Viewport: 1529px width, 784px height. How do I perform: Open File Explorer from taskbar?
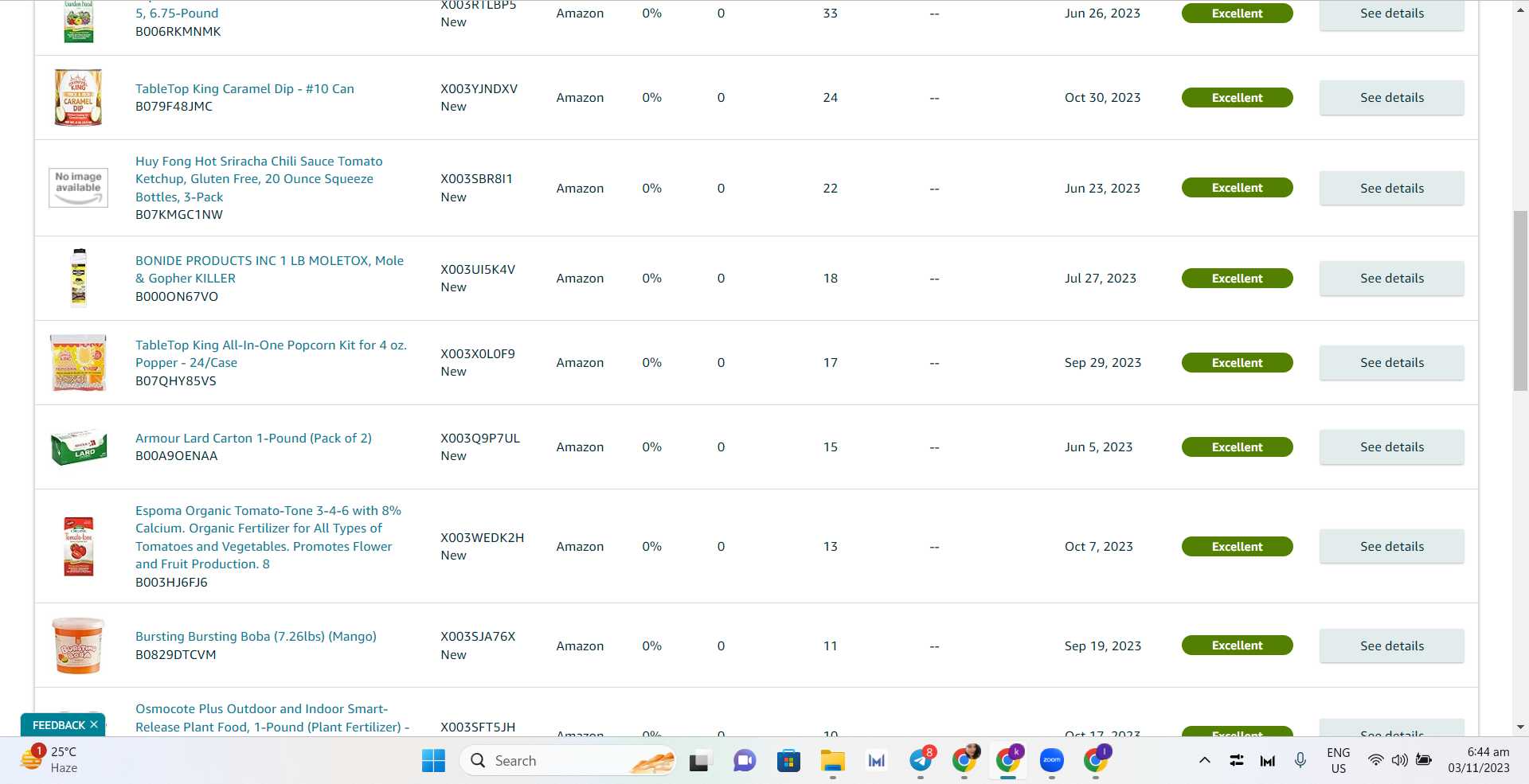[x=833, y=761]
